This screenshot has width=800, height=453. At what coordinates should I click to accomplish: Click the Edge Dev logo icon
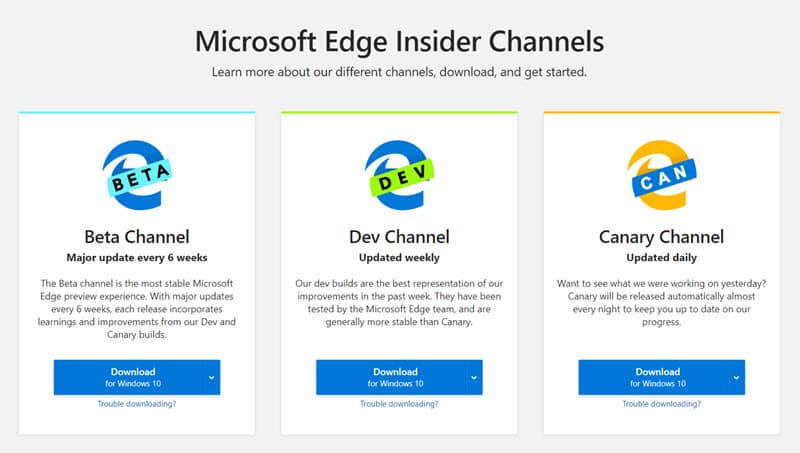pyautogui.click(x=399, y=175)
